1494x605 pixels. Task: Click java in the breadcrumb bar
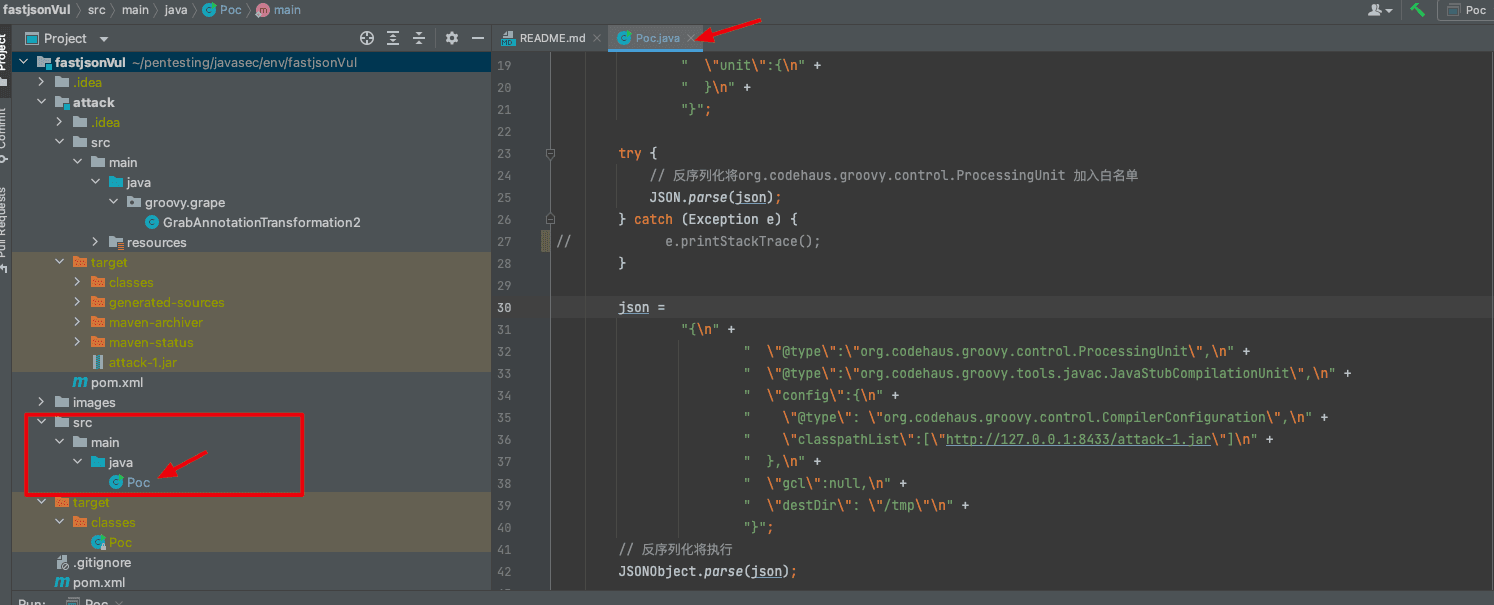click(175, 10)
